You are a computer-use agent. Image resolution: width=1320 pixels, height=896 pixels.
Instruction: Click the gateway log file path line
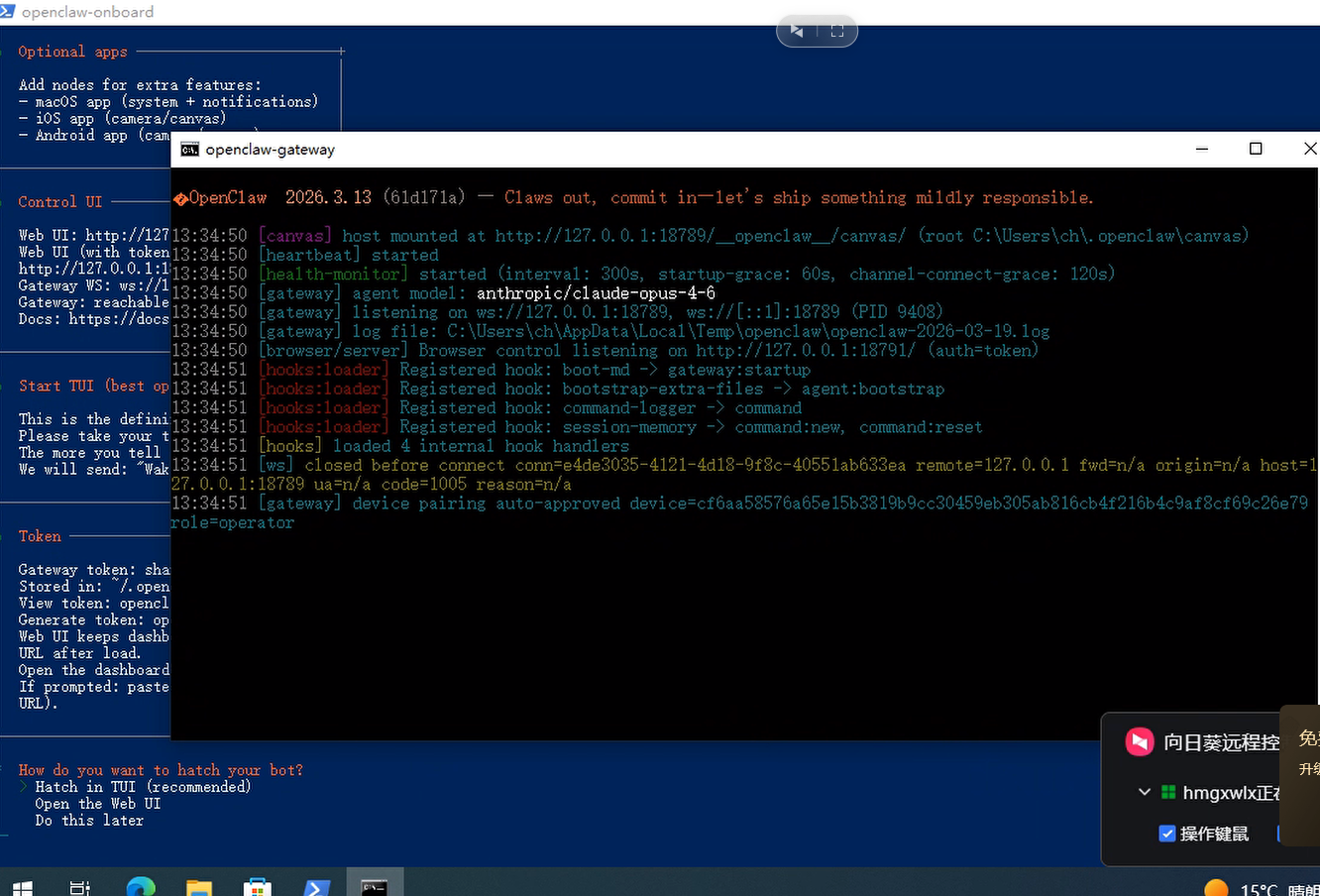click(x=610, y=331)
